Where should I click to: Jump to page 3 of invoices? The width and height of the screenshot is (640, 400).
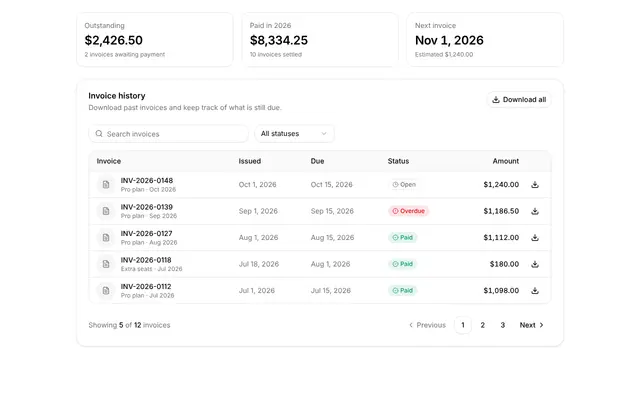point(502,325)
